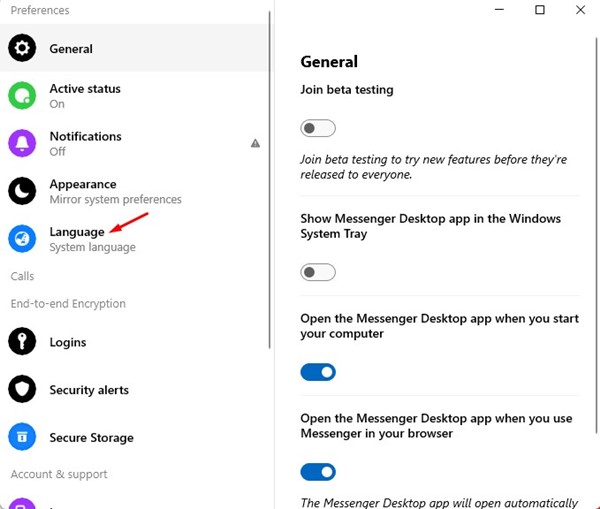Viewport: 600px width, 509px height.
Task: Open the Security alerts section
Action: (134, 389)
